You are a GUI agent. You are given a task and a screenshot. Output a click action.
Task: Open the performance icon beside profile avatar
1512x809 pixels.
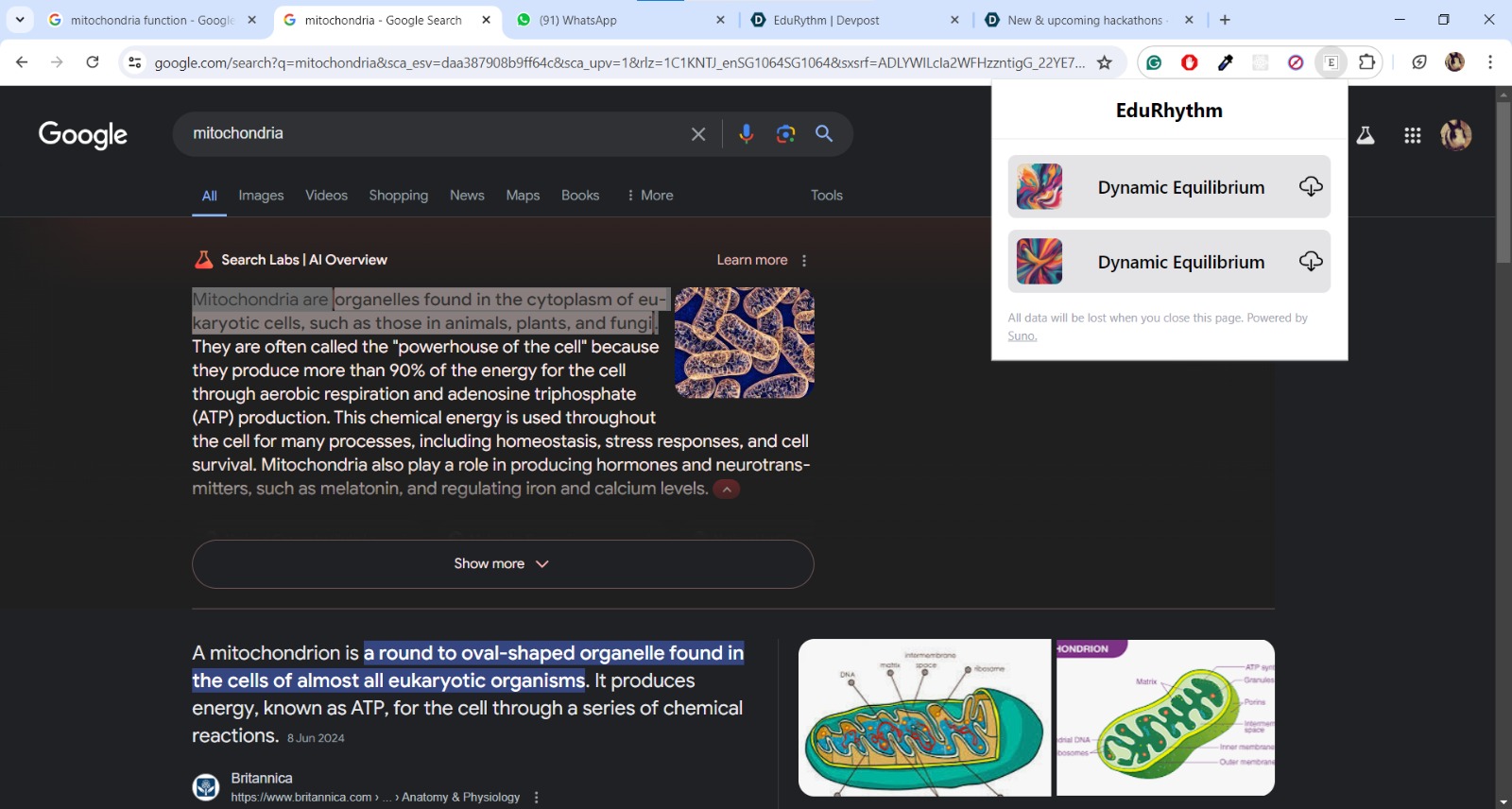coord(1419,62)
